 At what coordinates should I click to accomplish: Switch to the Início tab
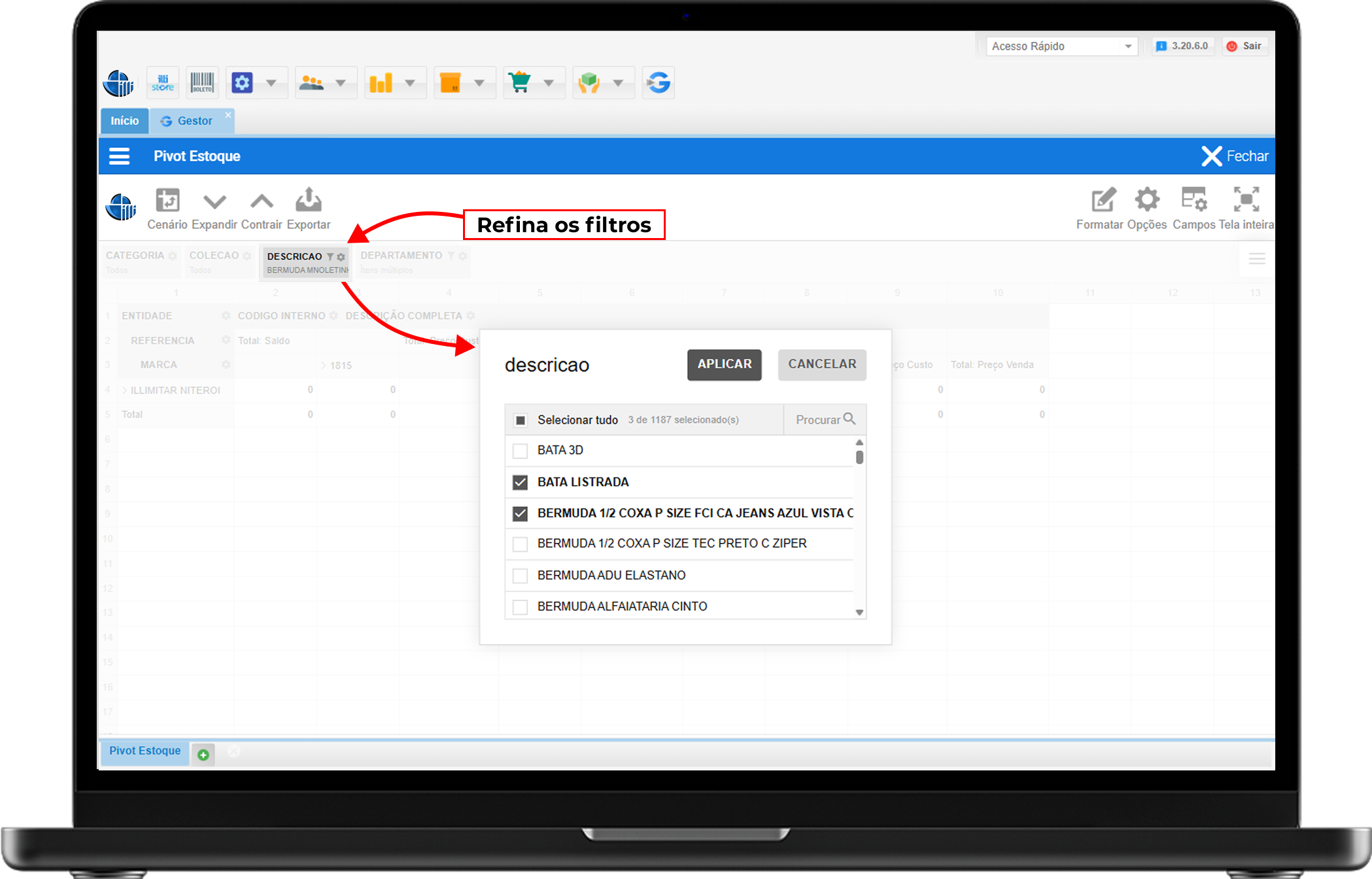point(124,121)
